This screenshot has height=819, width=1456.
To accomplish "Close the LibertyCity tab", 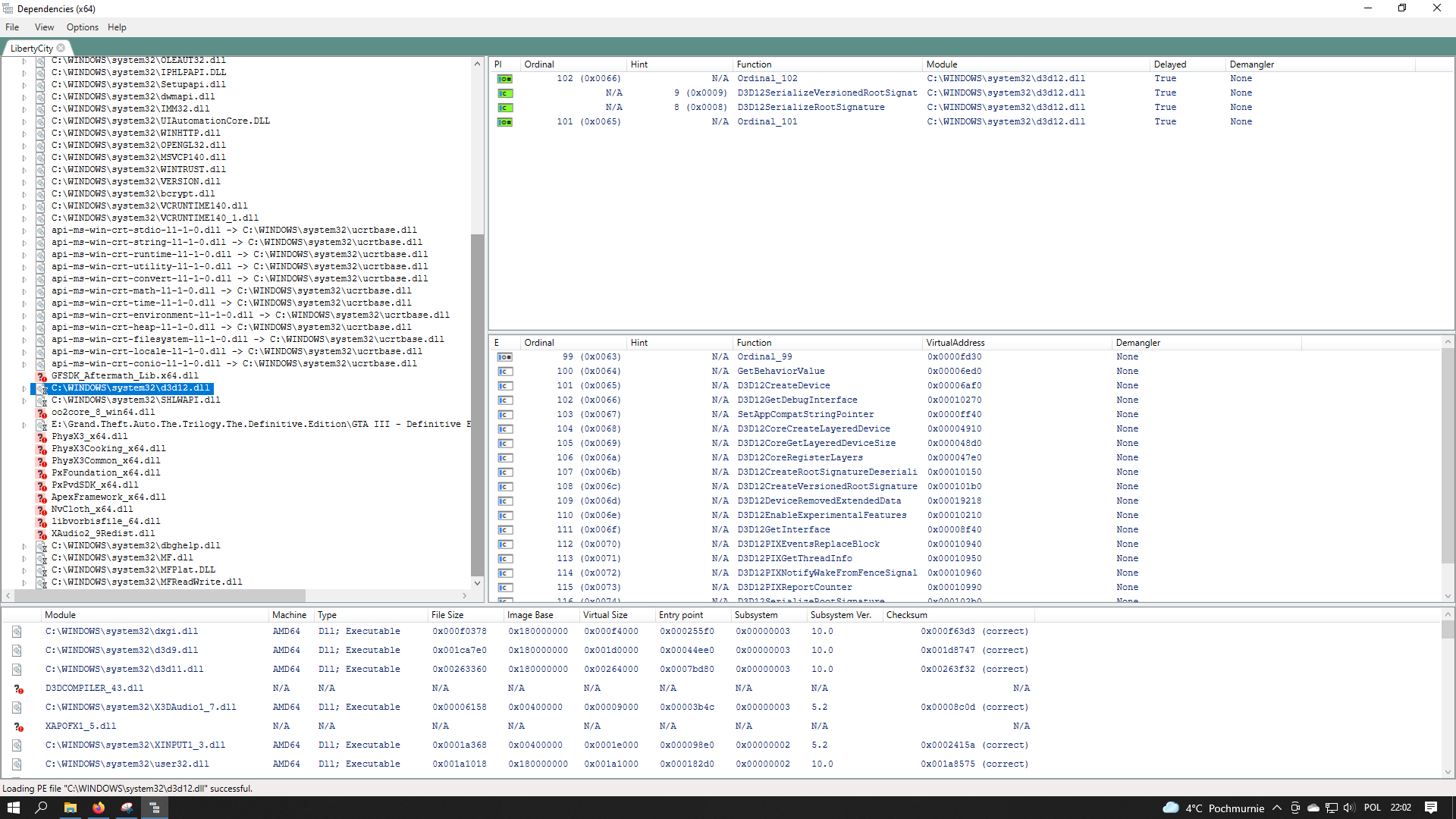I will (x=61, y=48).
